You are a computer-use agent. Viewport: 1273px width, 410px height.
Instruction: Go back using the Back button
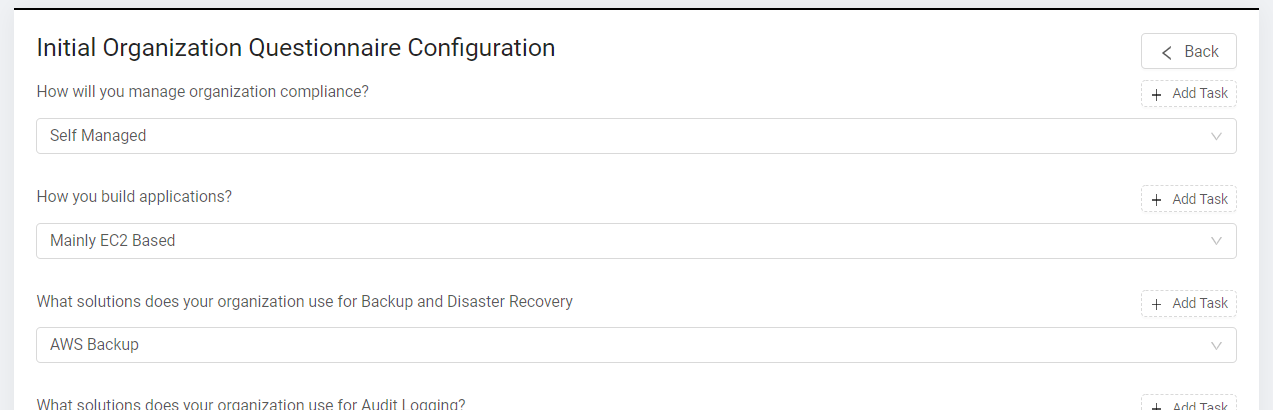coord(1189,52)
